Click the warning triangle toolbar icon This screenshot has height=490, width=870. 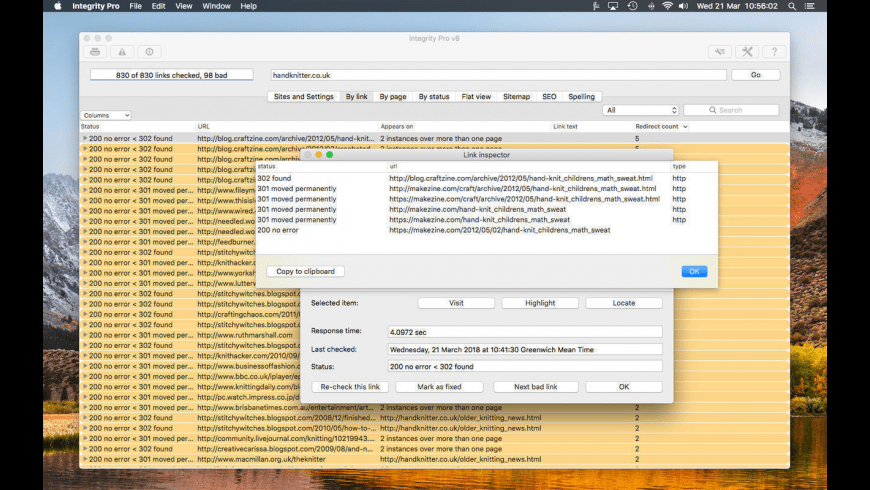122,52
